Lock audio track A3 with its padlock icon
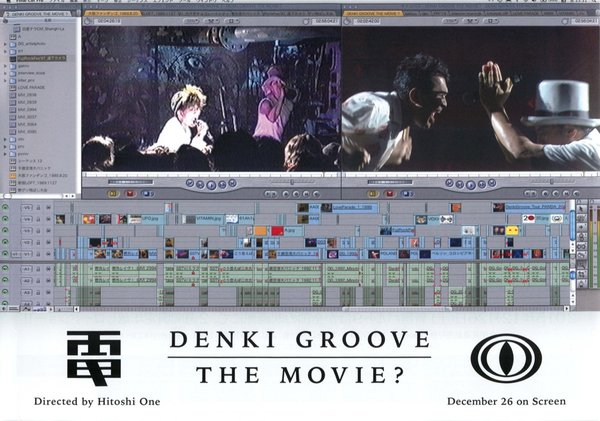Image resolution: width=600 pixels, height=421 pixels. click(38, 292)
